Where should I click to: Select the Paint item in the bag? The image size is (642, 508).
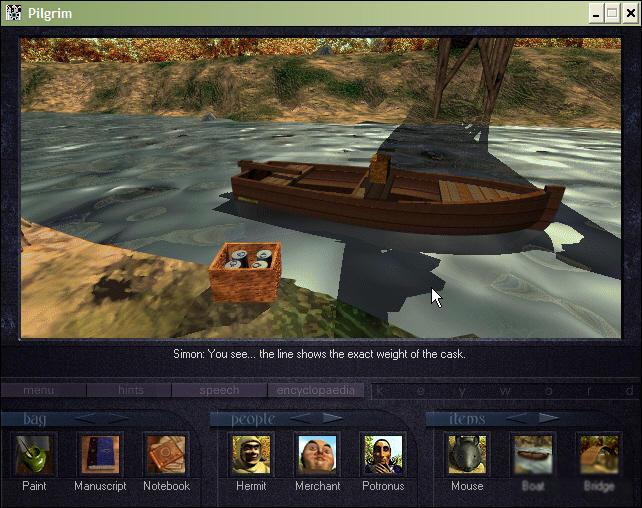coord(34,454)
